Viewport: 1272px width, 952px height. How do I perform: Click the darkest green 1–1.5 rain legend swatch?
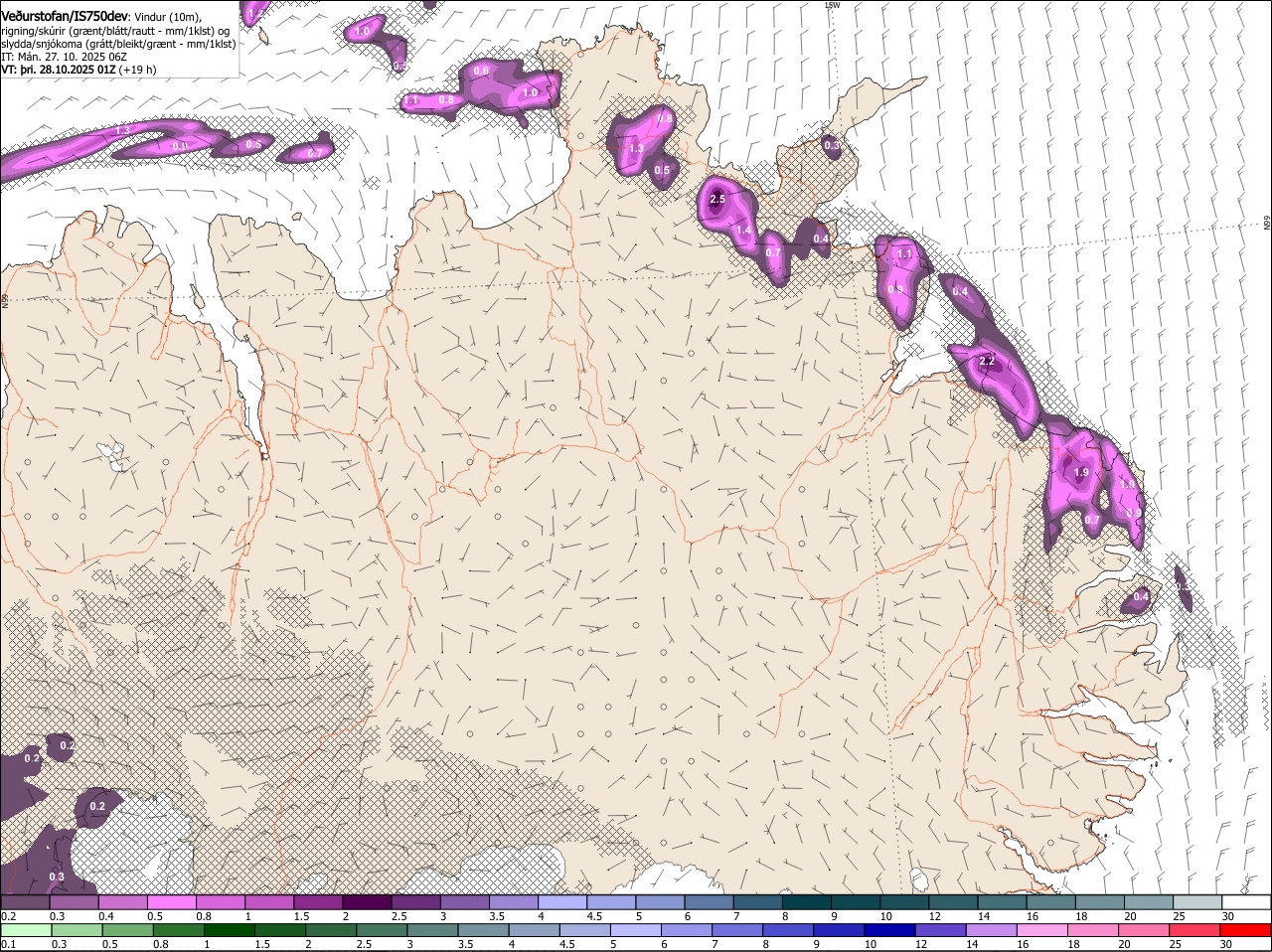[x=229, y=931]
